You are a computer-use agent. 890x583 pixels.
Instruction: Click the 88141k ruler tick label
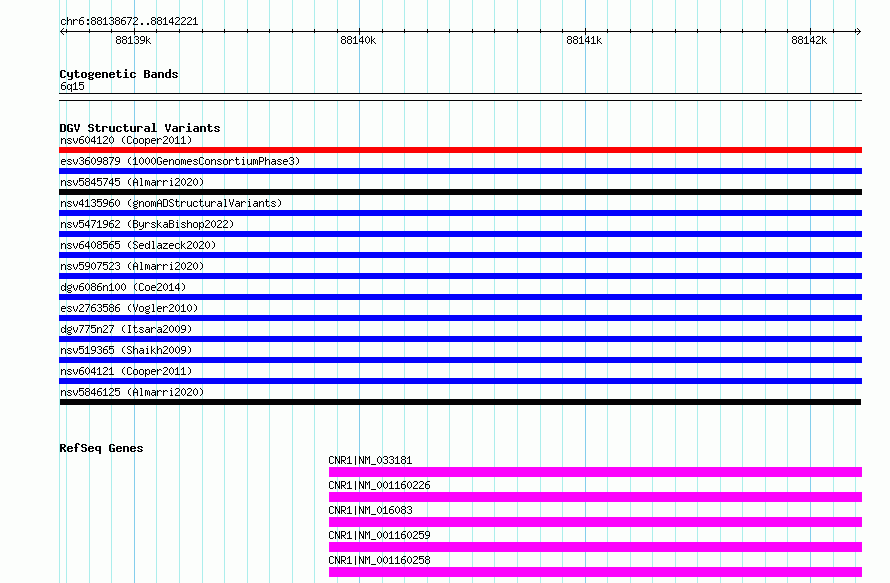click(x=584, y=40)
